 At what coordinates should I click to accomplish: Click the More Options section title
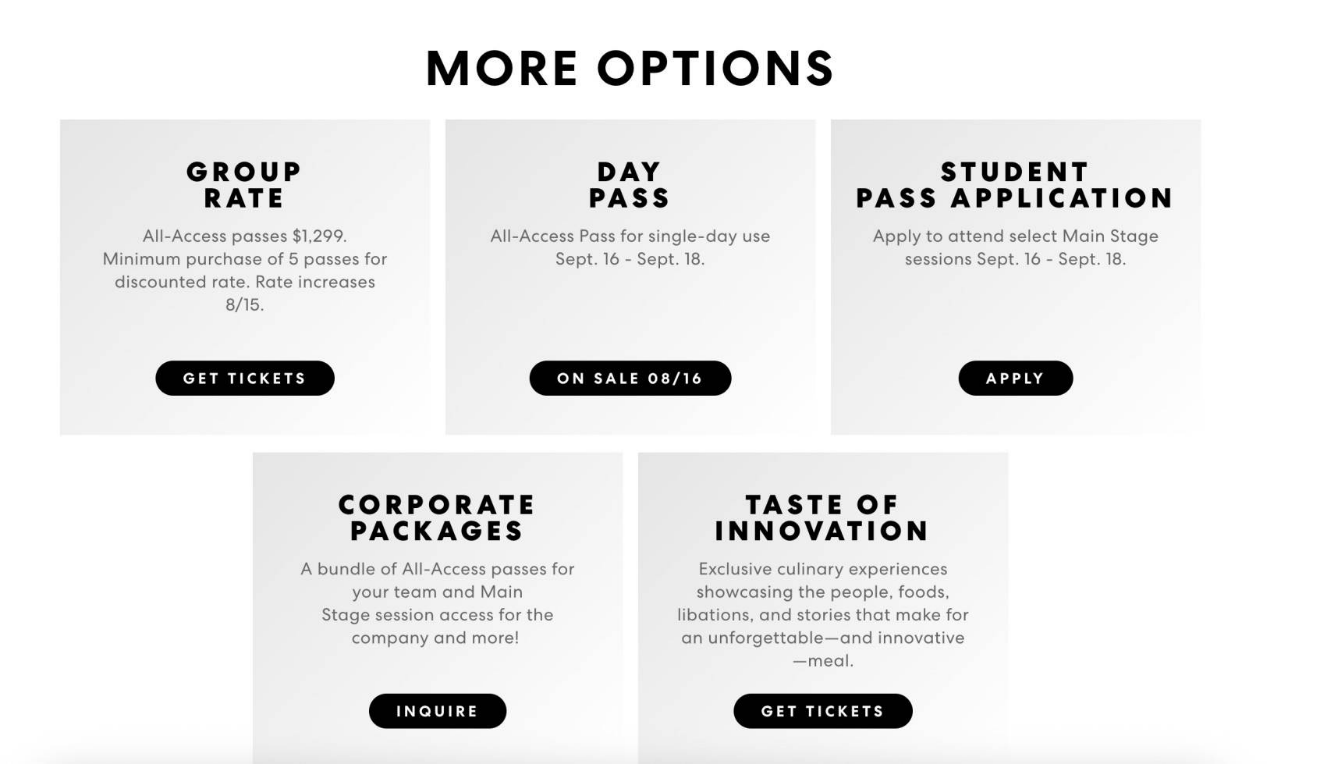click(630, 68)
